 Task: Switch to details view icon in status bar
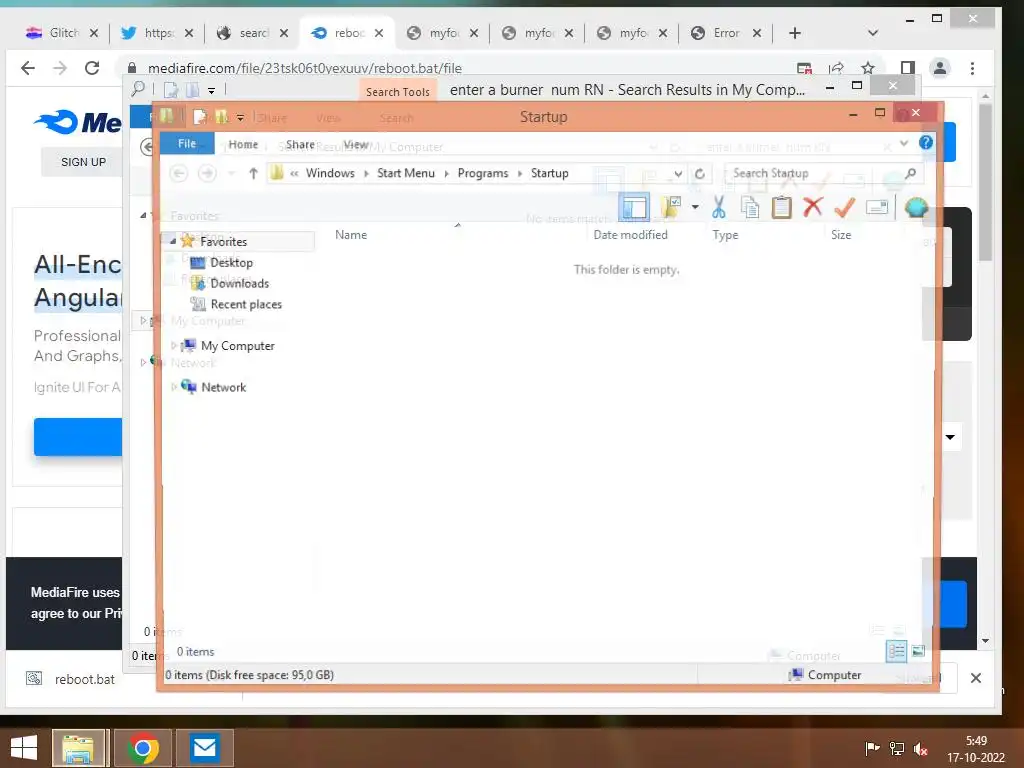[896, 651]
